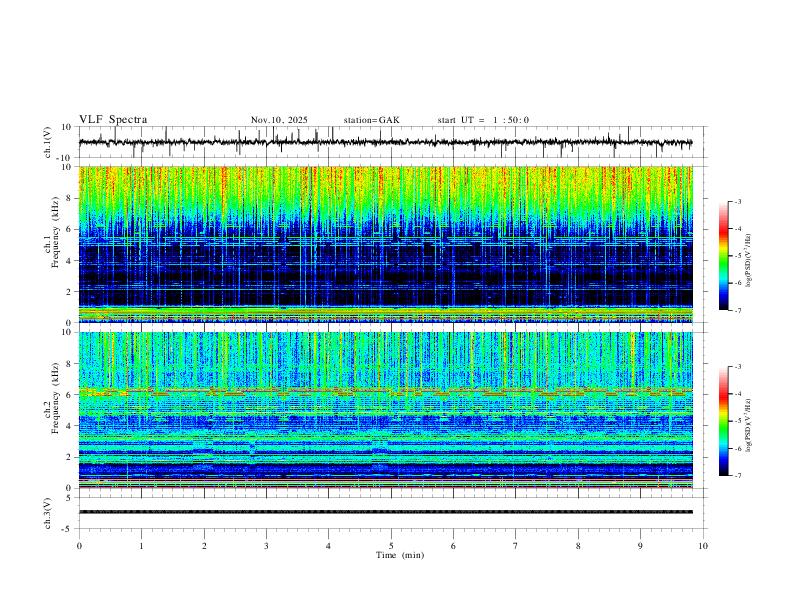Click the ch.3 black waveform band

[x=386, y=512]
